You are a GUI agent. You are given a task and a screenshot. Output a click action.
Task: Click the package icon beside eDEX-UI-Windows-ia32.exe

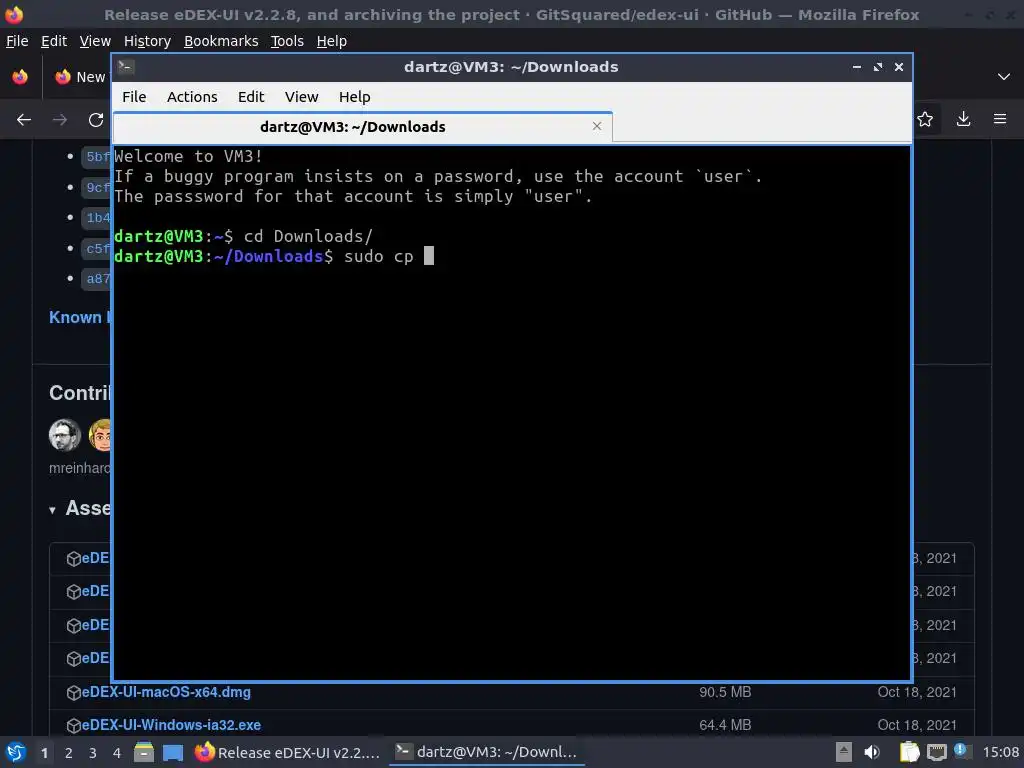(x=73, y=726)
